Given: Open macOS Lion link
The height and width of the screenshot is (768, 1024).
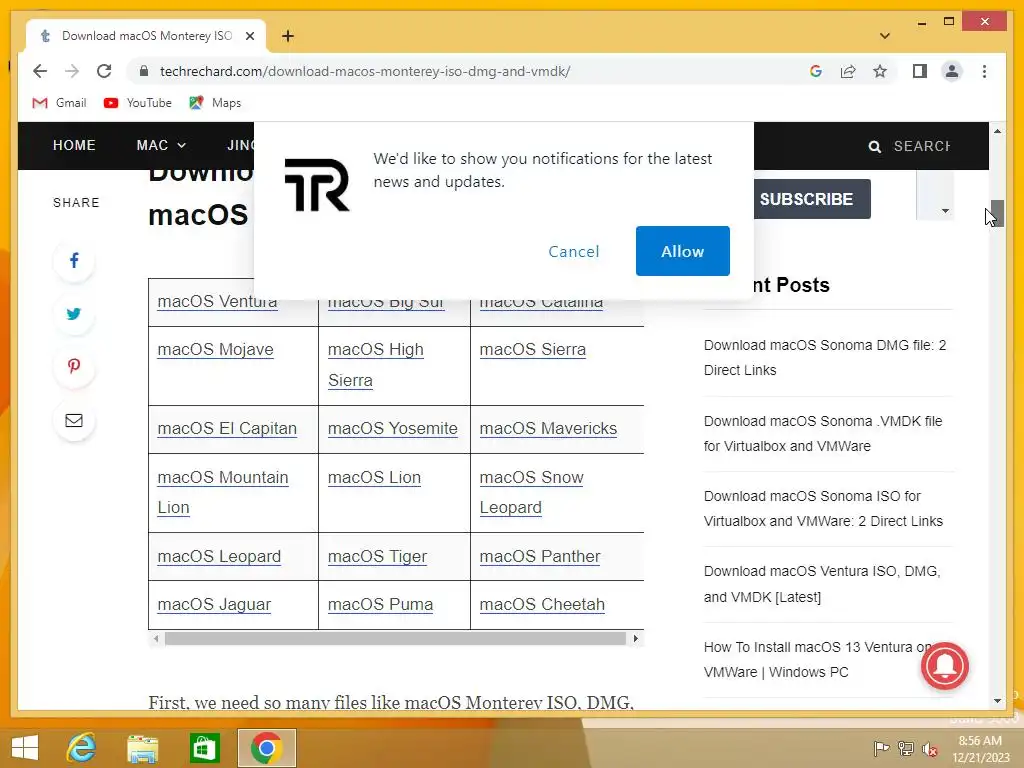Looking at the screenshot, I should tap(374, 477).
